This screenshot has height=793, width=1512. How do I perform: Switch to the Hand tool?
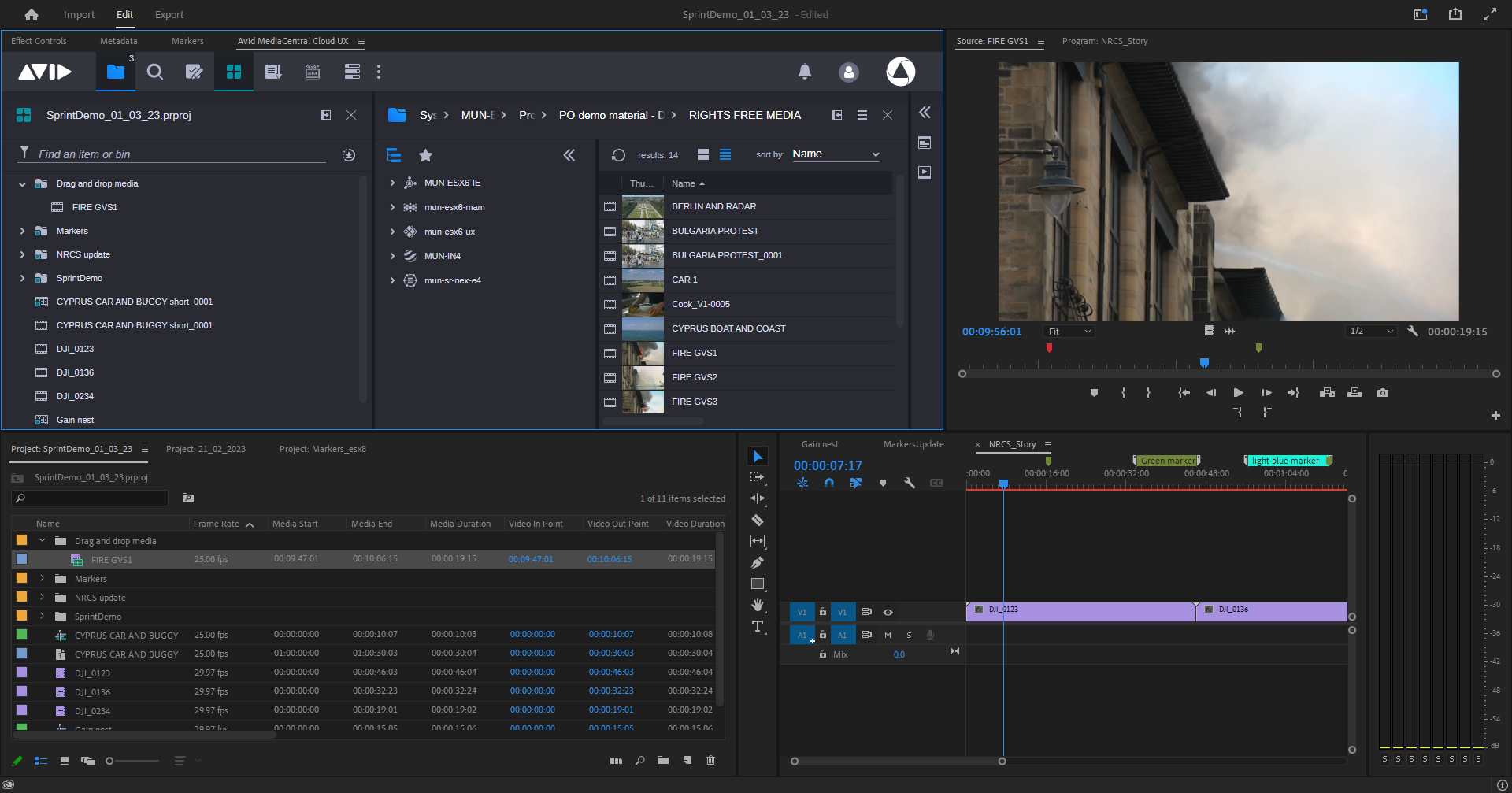(x=758, y=603)
